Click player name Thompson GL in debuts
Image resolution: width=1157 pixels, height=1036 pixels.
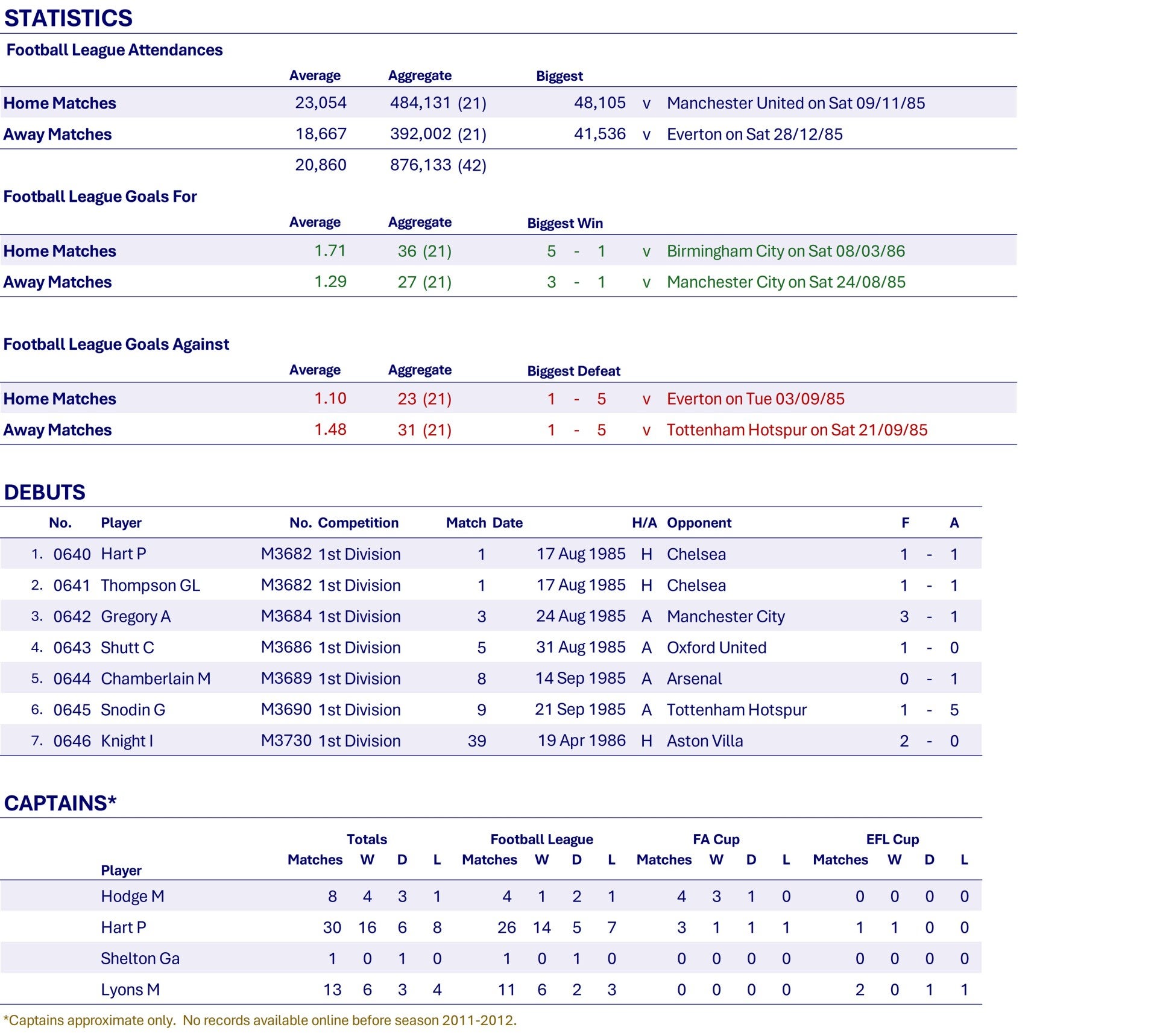(150, 585)
